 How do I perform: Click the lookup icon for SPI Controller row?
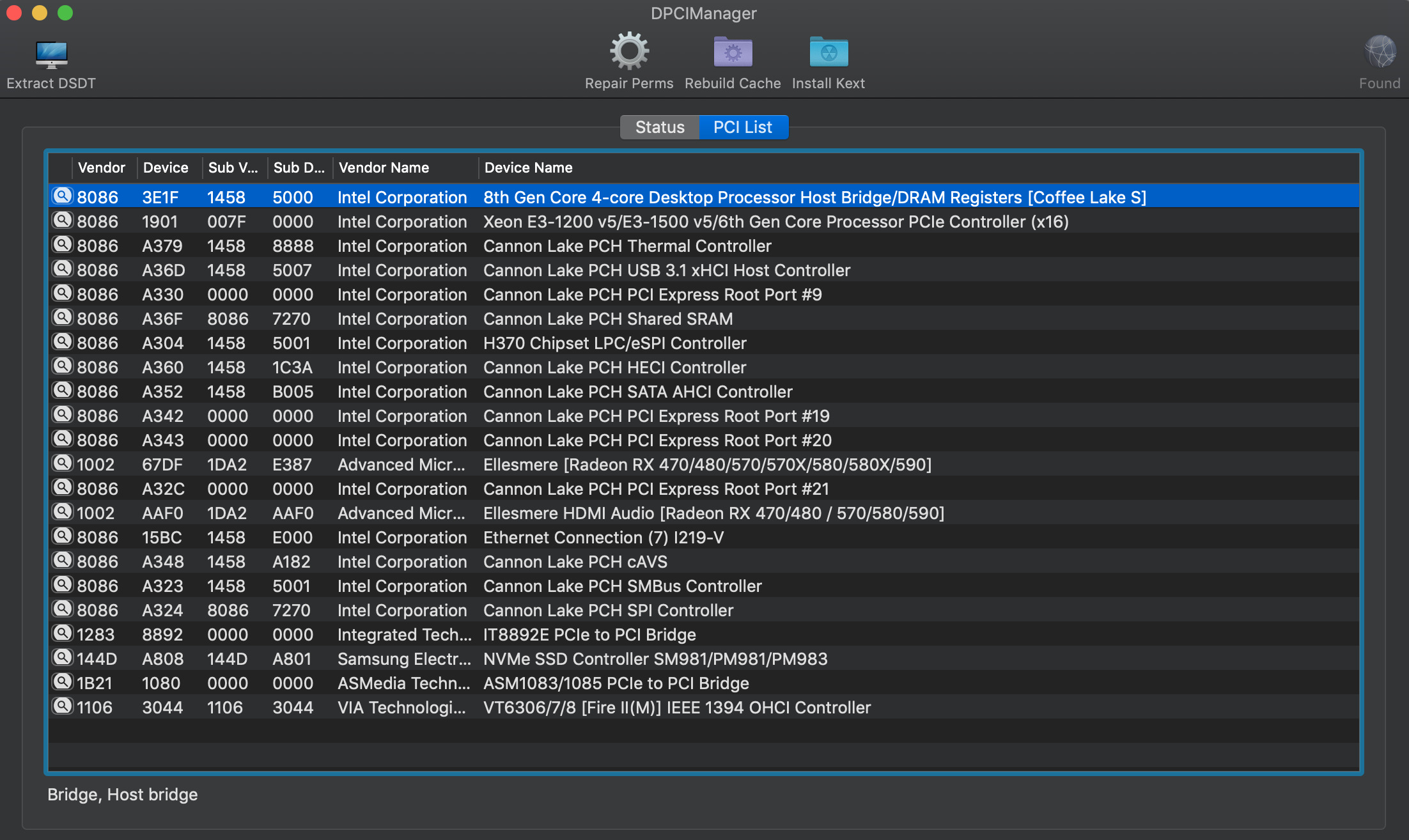pos(62,609)
